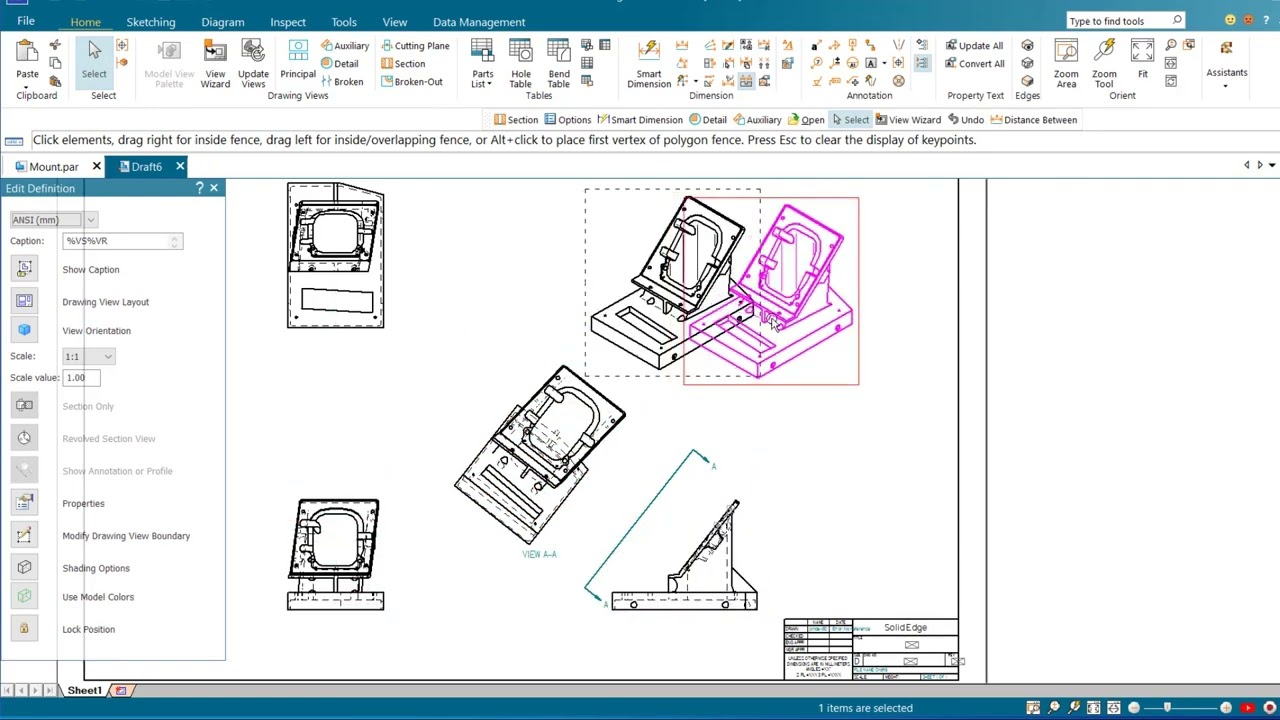This screenshot has height=720, width=1280.
Task: Click the Fit view icon
Action: [1142, 60]
